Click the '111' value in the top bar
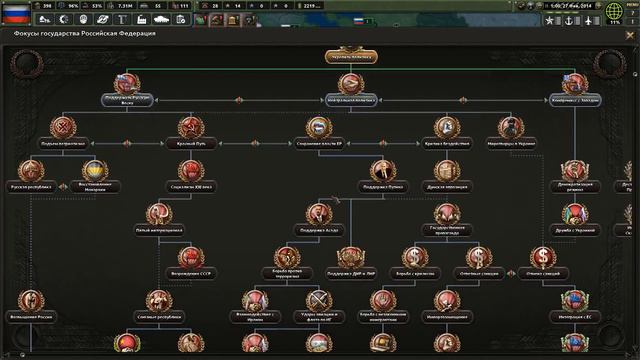Viewport: 640px width, 360px height. click(x=184, y=6)
